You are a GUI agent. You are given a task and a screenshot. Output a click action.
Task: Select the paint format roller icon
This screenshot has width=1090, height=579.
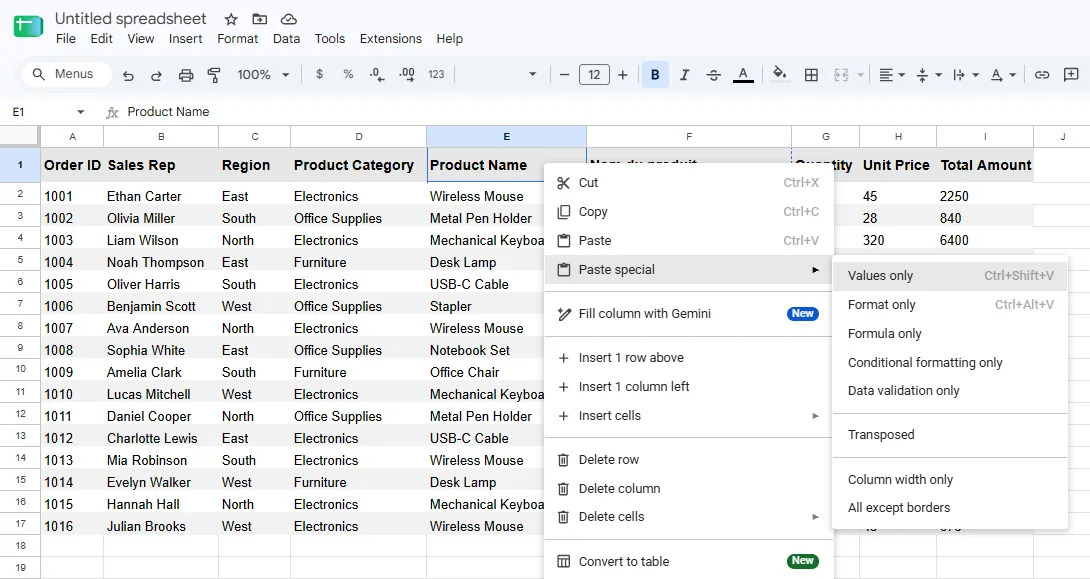(x=214, y=75)
